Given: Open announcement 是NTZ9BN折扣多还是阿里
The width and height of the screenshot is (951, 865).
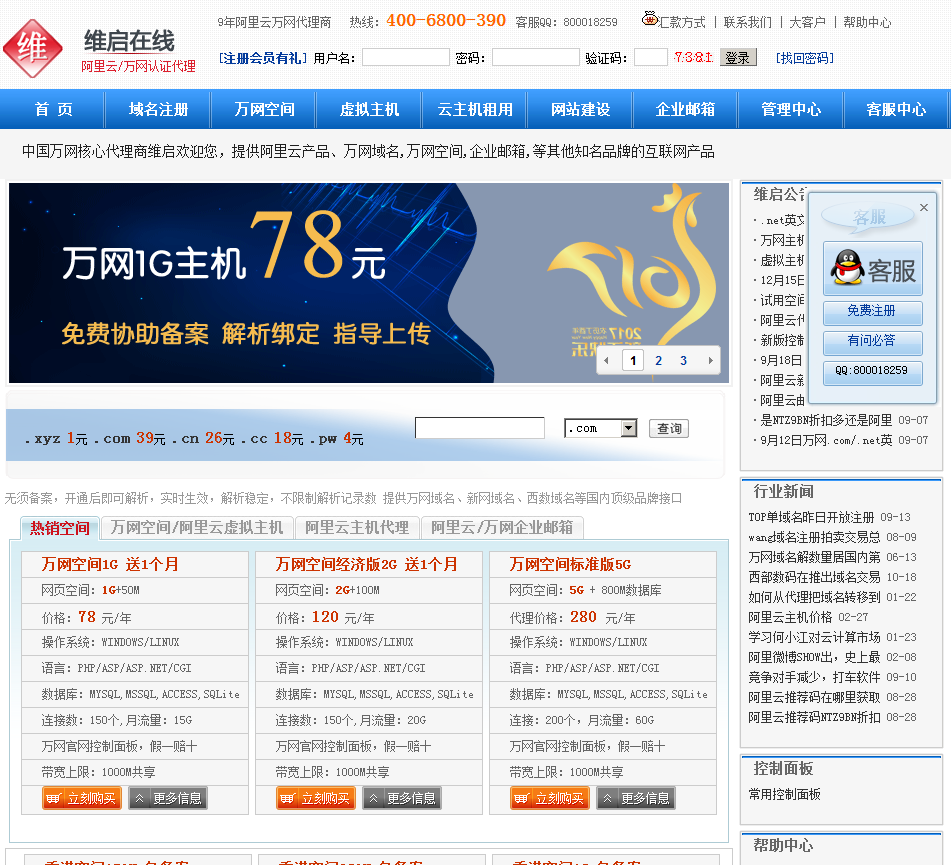Looking at the screenshot, I should [x=826, y=420].
